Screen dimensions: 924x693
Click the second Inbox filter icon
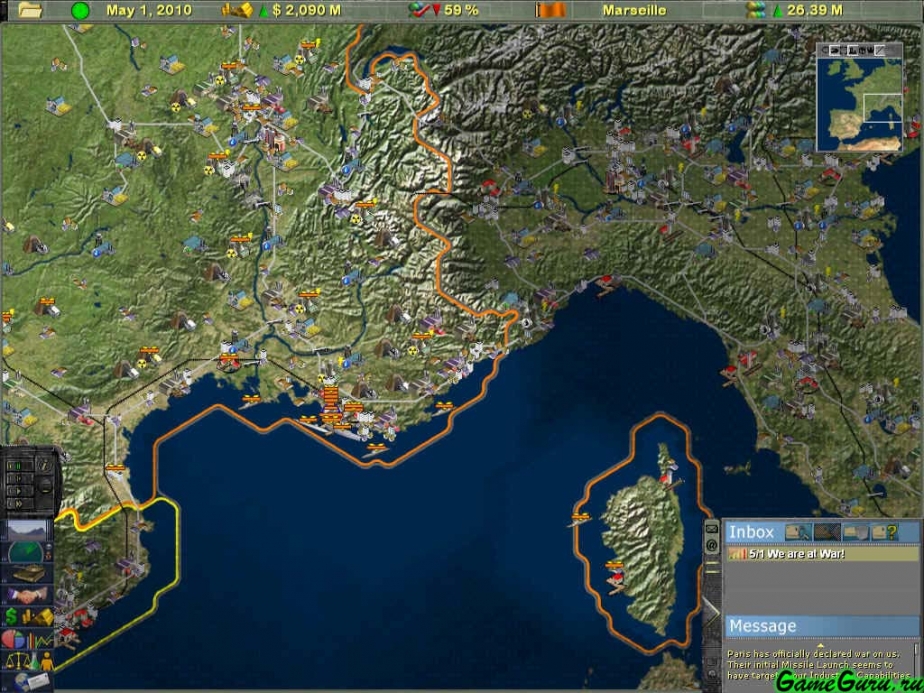click(827, 532)
